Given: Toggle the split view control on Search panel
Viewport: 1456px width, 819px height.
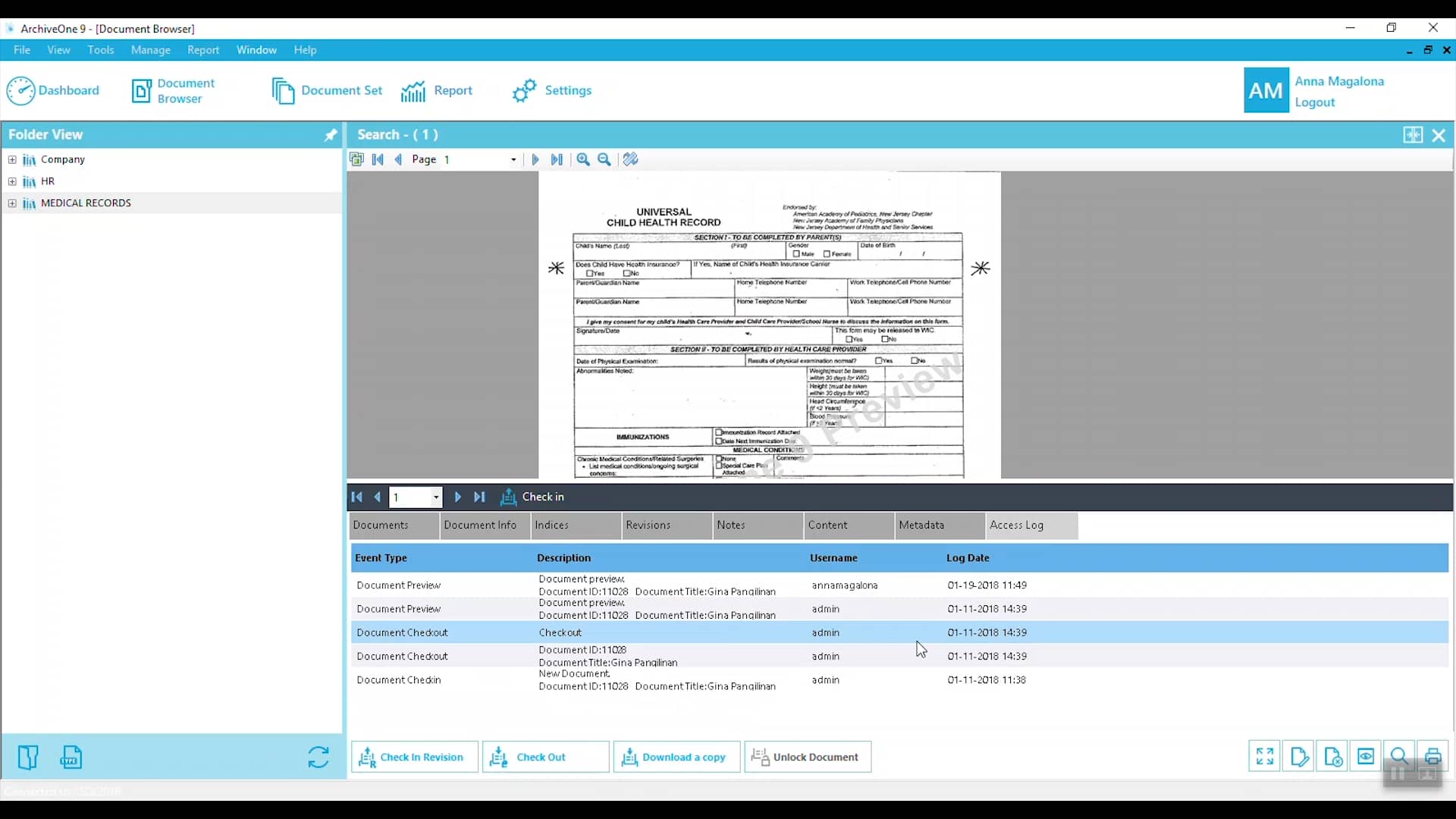Looking at the screenshot, I should (x=1414, y=135).
